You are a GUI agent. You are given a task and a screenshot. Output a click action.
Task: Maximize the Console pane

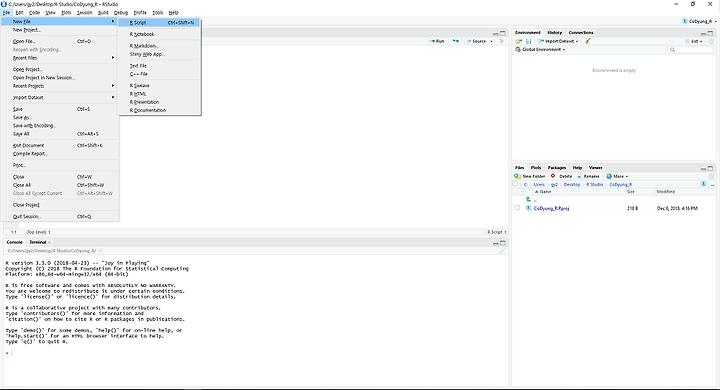[x=503, y=243]
